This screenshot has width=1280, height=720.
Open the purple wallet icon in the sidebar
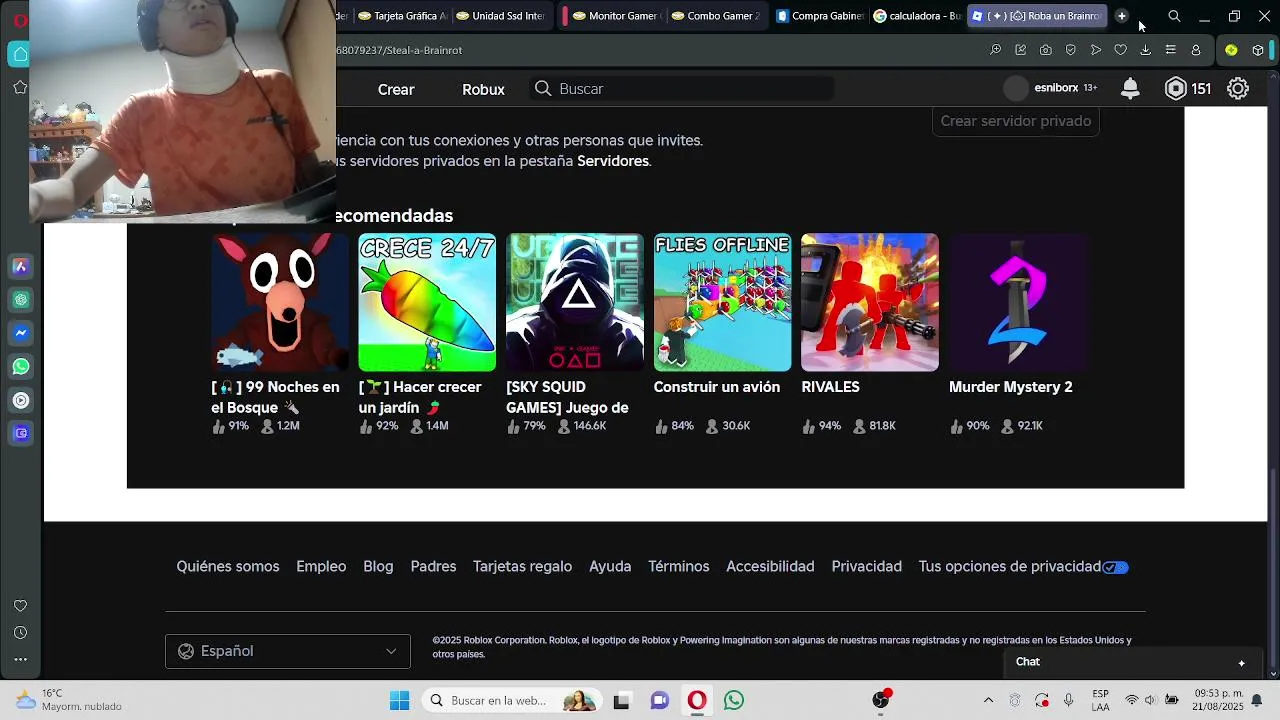pos(20,433)
